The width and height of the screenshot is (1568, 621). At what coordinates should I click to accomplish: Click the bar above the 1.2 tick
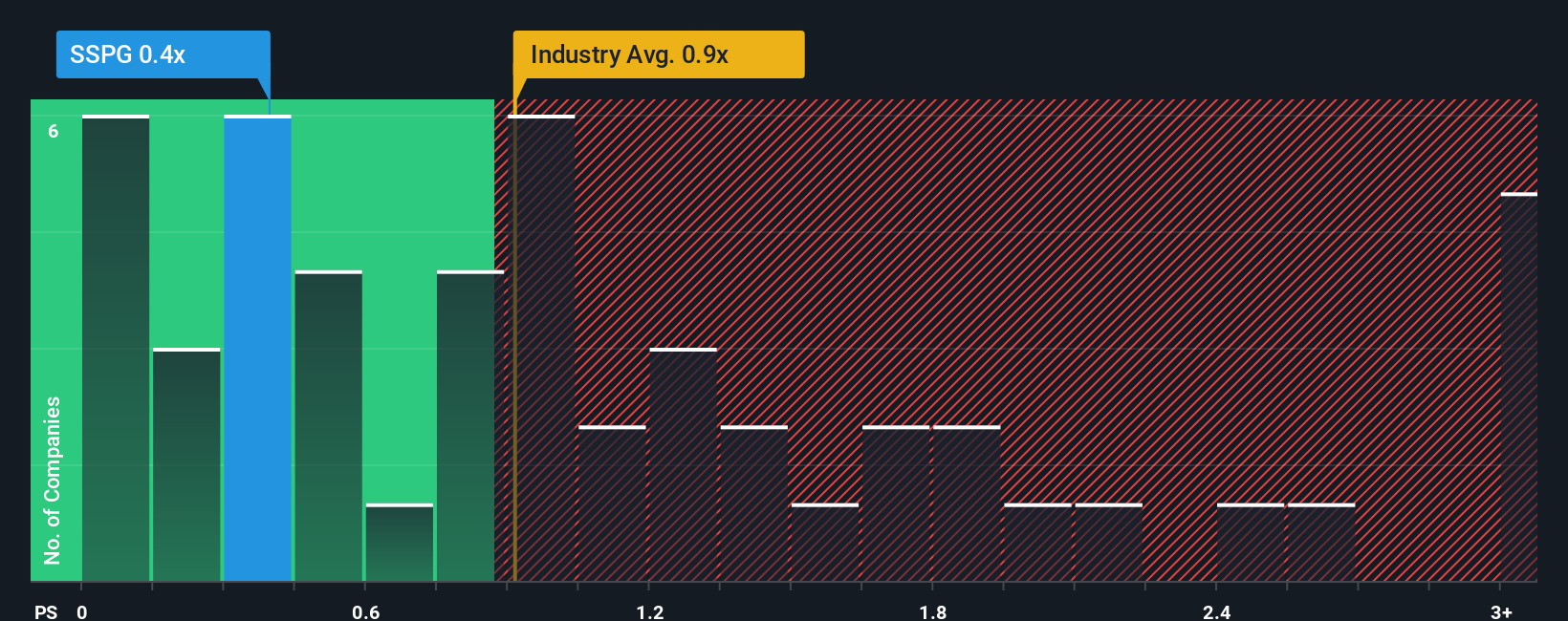tap(683, 464)
